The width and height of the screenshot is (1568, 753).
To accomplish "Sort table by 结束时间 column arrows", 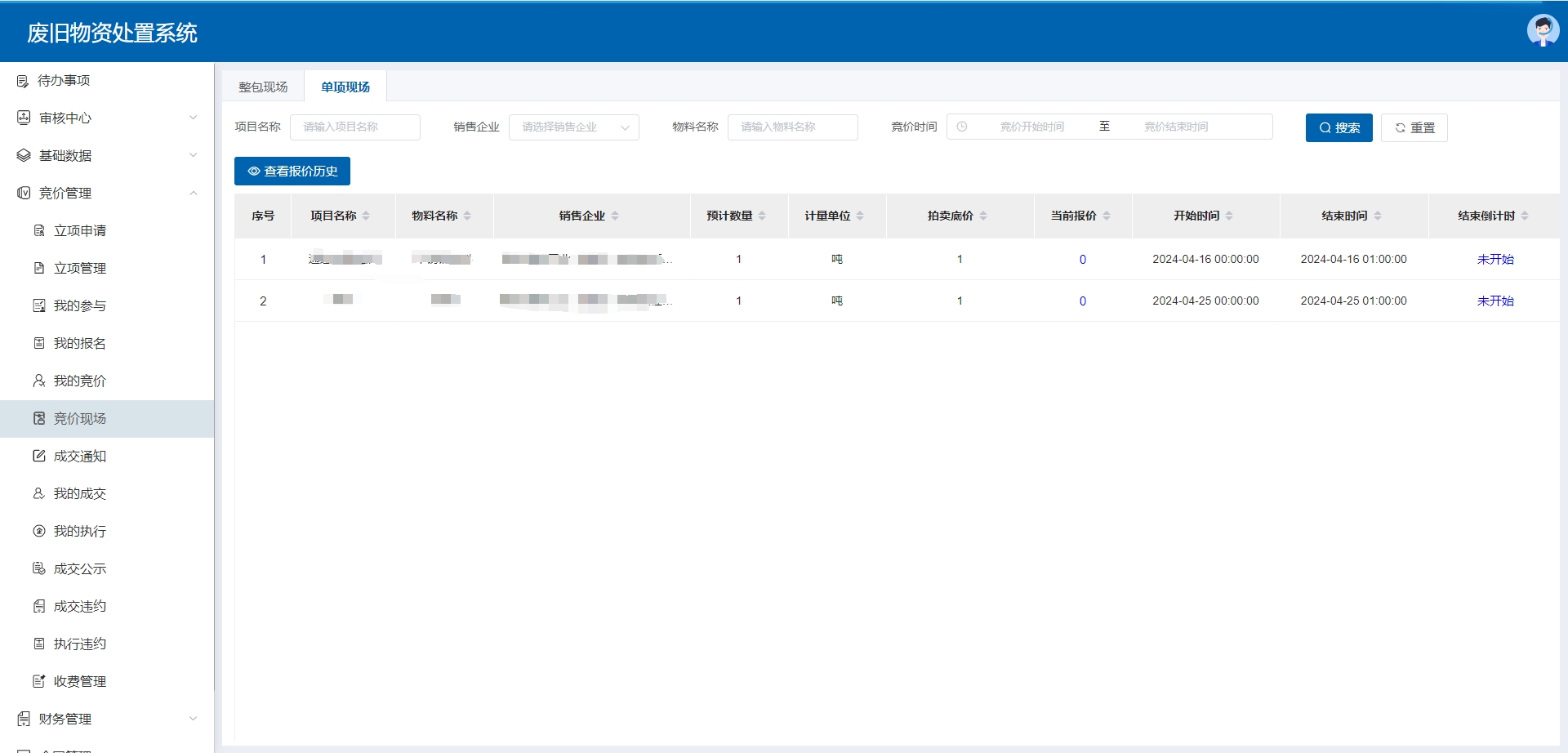I will tap(1378, 216).
